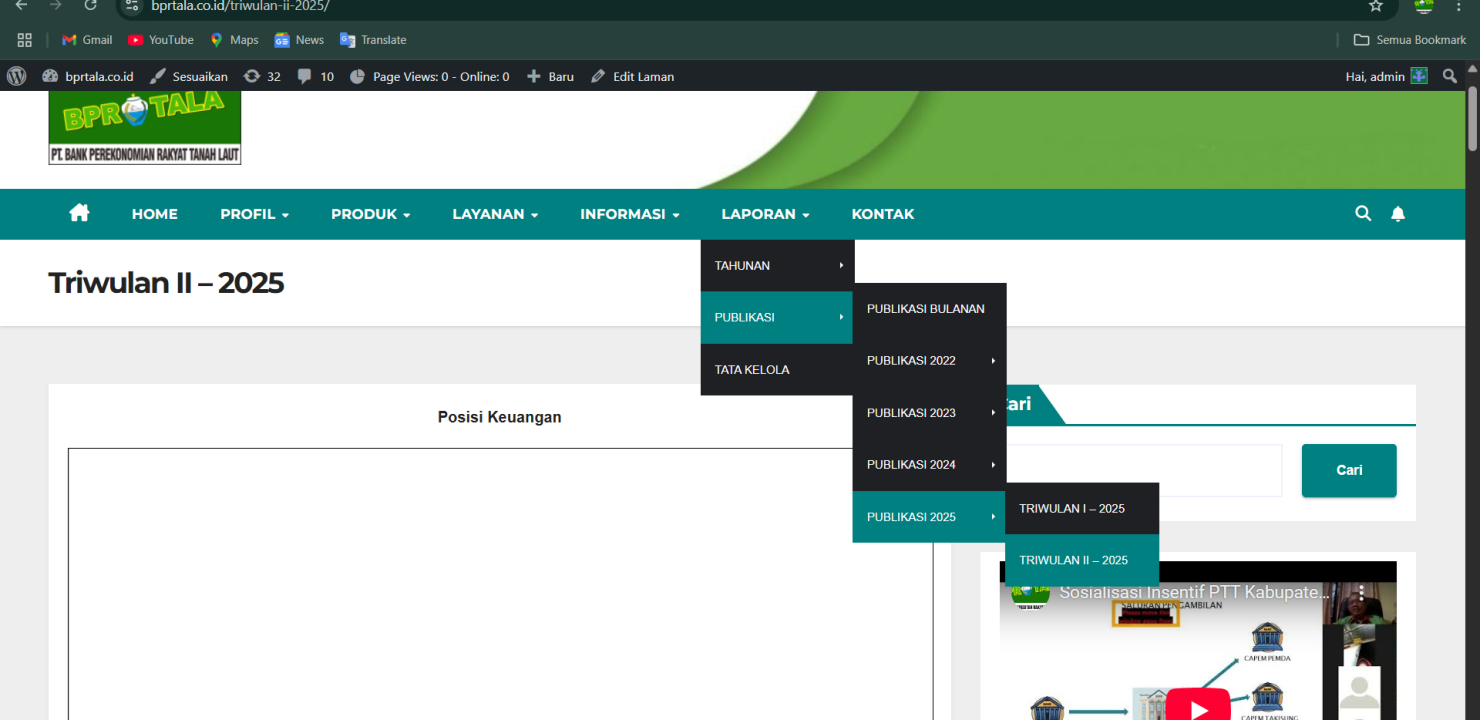
Task: Click the white home icon in navbar
Action: click(79, 213)
